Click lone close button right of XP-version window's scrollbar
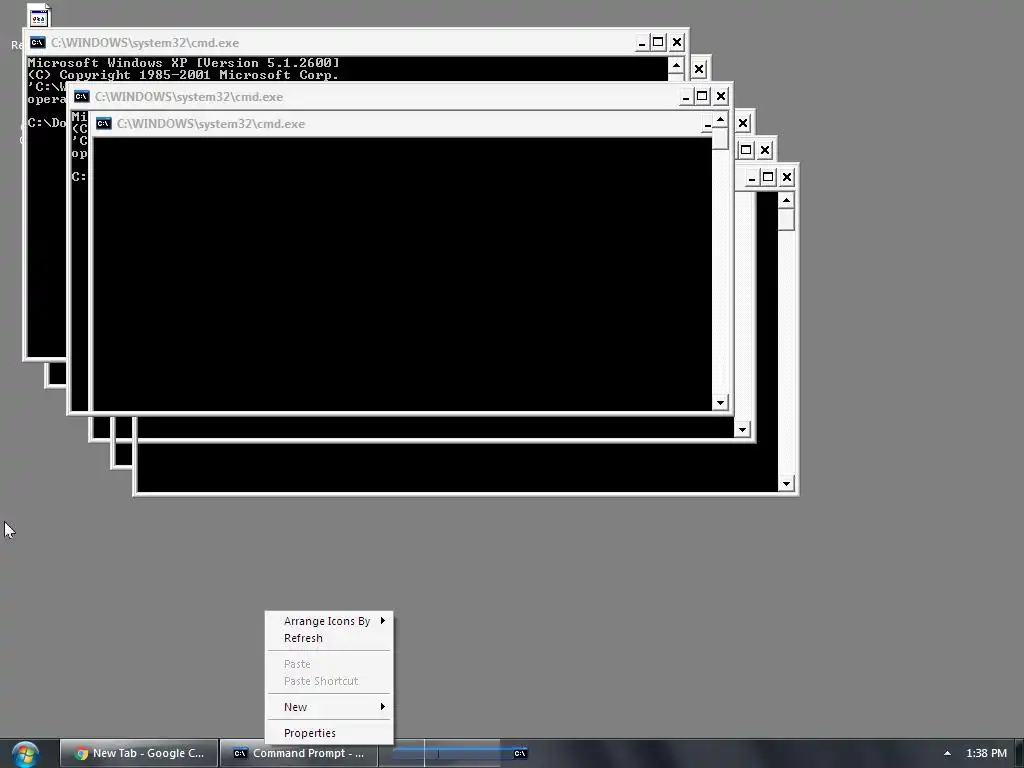Image resolution: width=1024 pixels, height=768 pixels. (x=699, y=69)
